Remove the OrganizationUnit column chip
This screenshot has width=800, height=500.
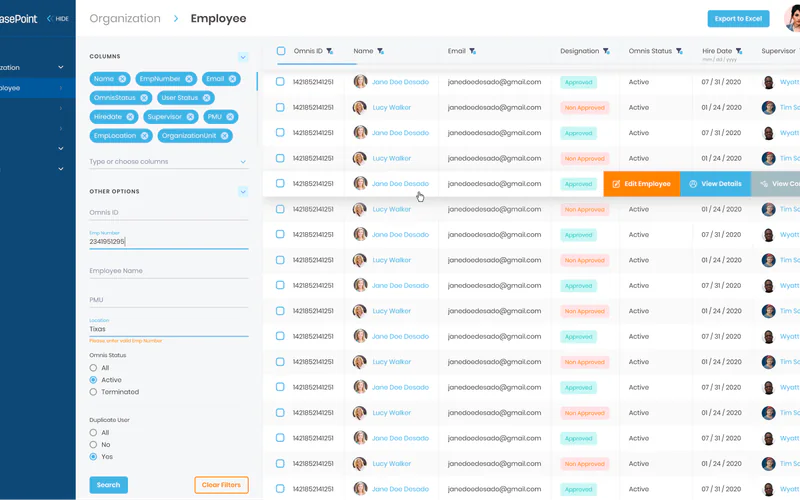[x=224, y=136]
